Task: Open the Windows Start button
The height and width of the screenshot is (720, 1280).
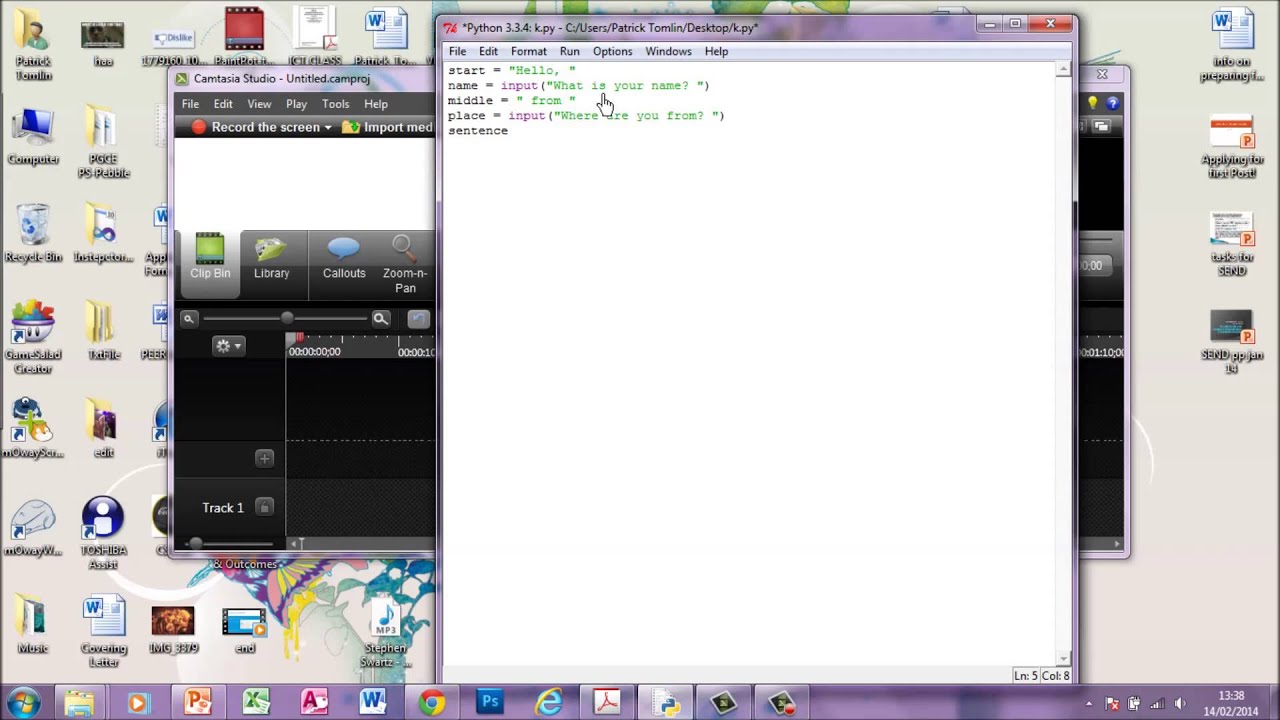Action: [x=23, y=701]
